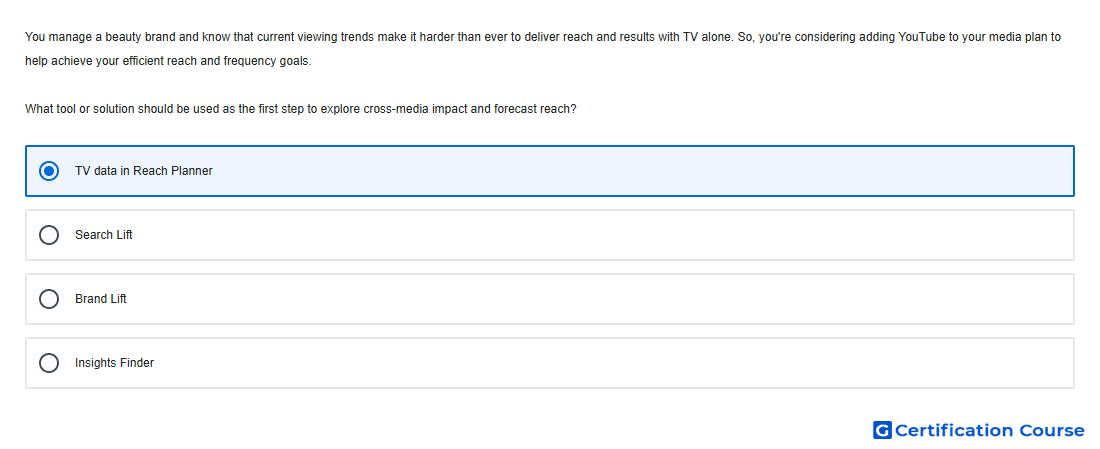Click the blue G logo icon

(x=882, y=430)
